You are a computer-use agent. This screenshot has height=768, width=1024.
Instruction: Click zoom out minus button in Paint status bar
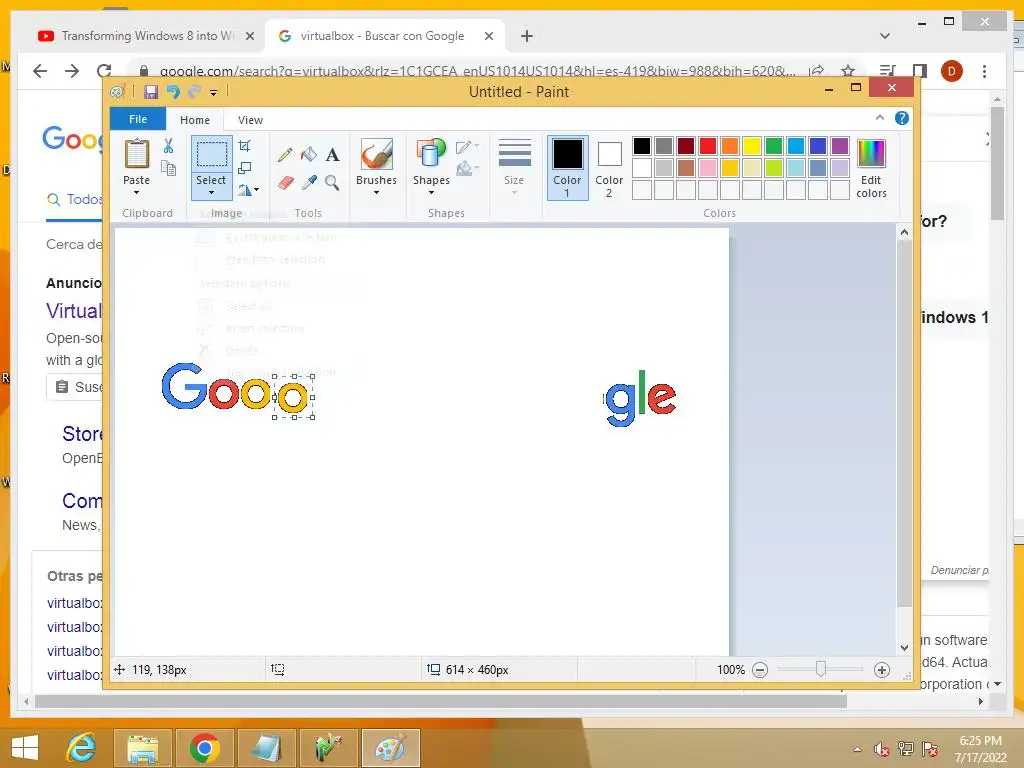coord(760,670)
